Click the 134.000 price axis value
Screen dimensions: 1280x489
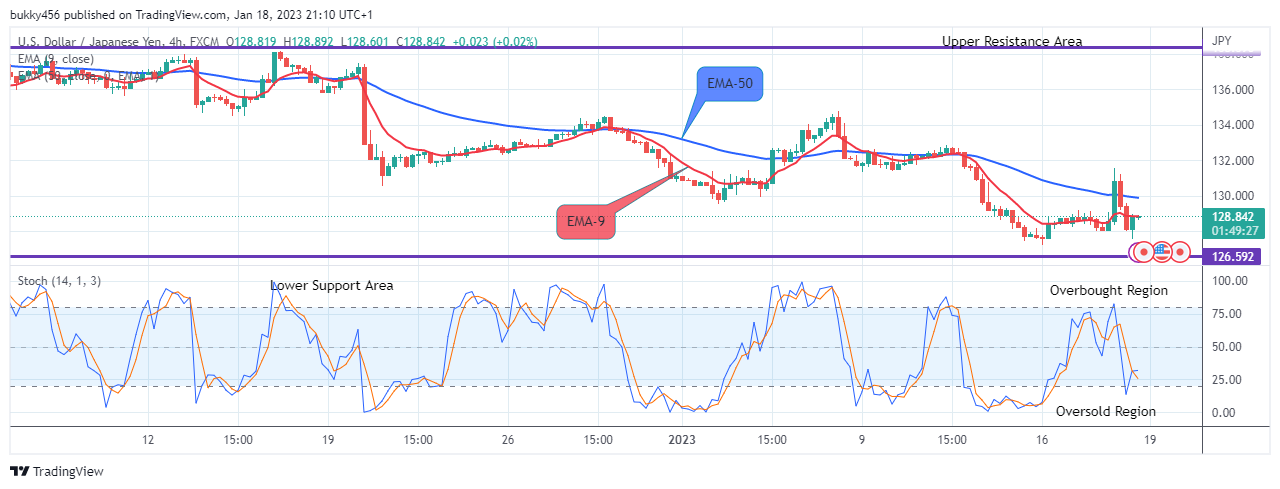tap(1233, 125)
